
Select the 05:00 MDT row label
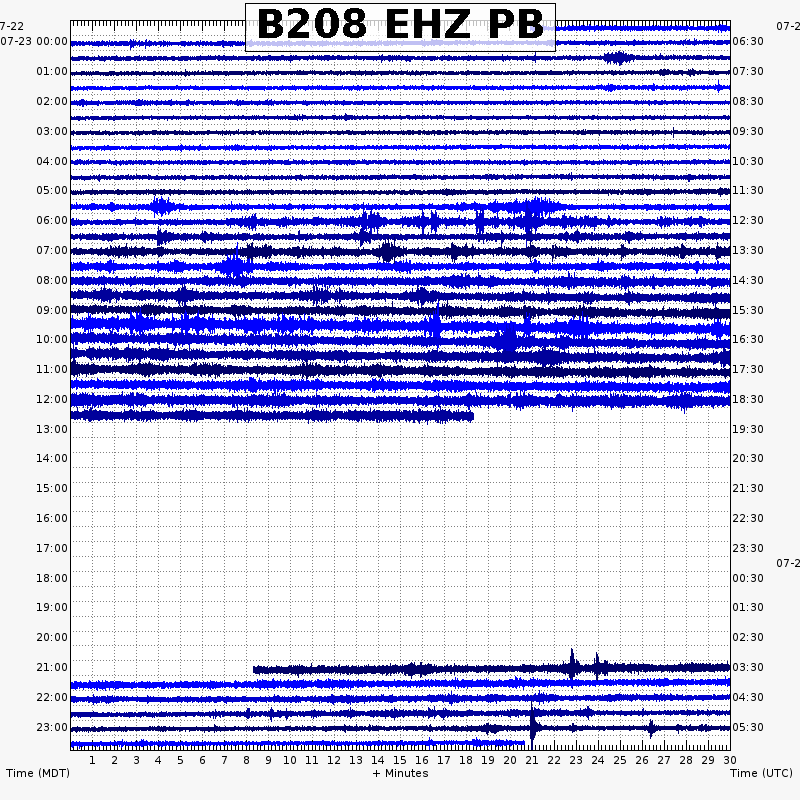(52, 190)
